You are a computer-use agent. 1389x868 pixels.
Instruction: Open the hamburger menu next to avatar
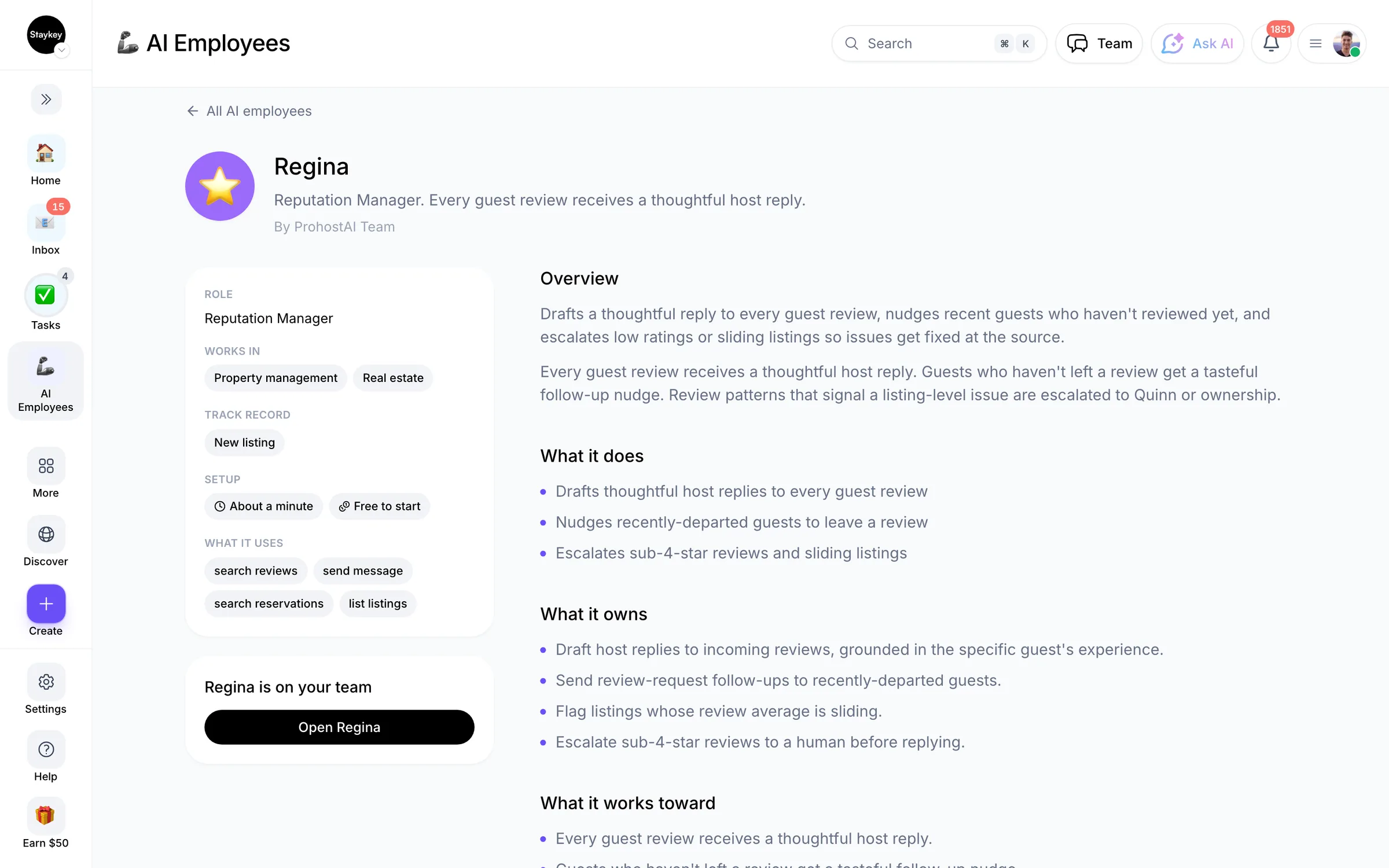[1315, 43]
